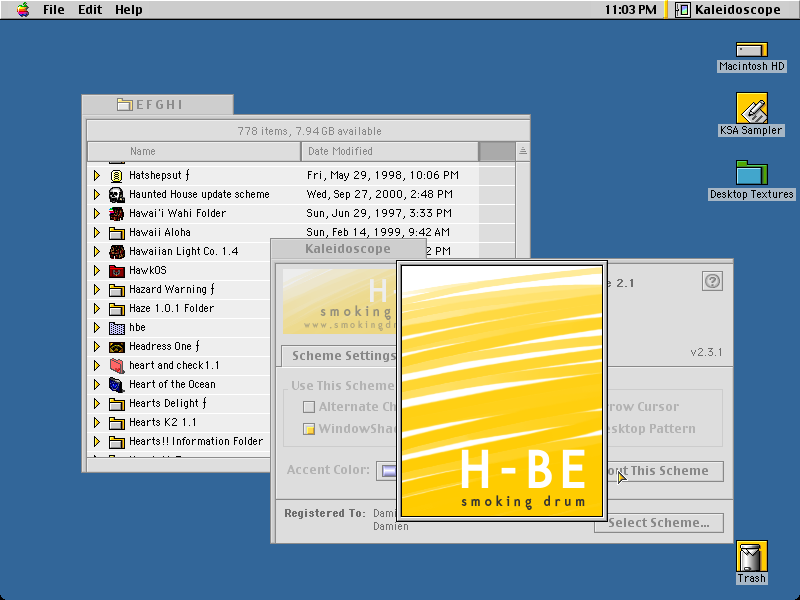
Task: Select the Hawai'i Wahi Folder icon
Action: coord(117,214)
